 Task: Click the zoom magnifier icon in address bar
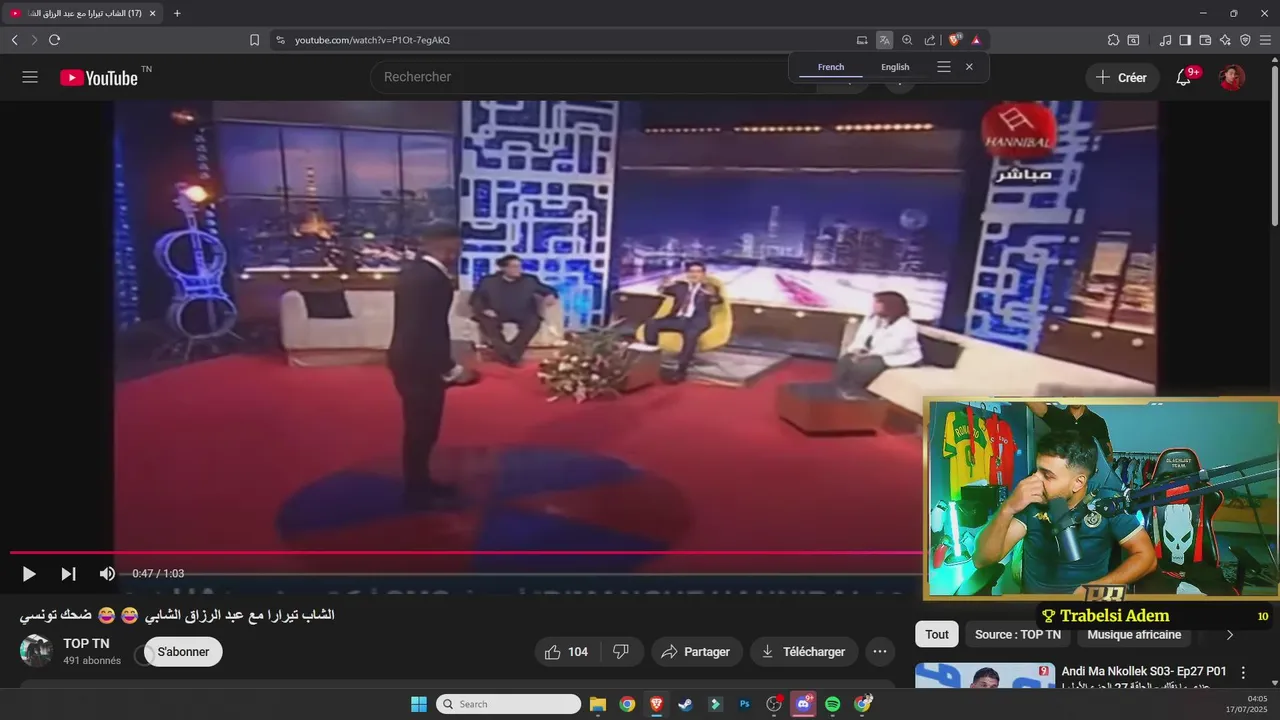[907, 40]
